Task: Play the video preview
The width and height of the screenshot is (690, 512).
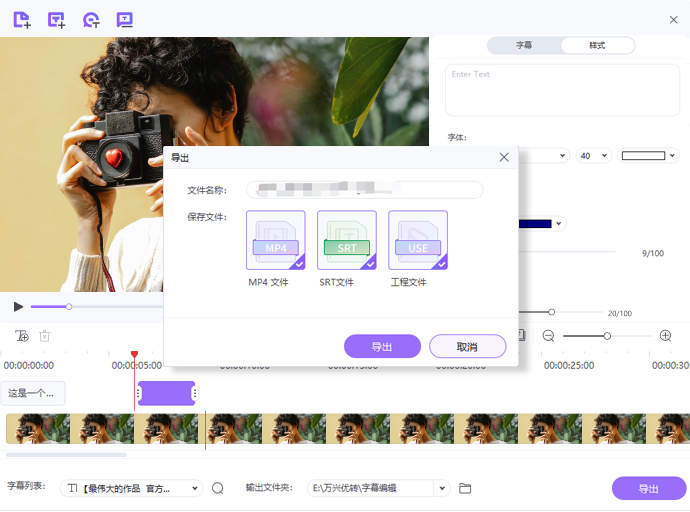Action: pos(18,307)
